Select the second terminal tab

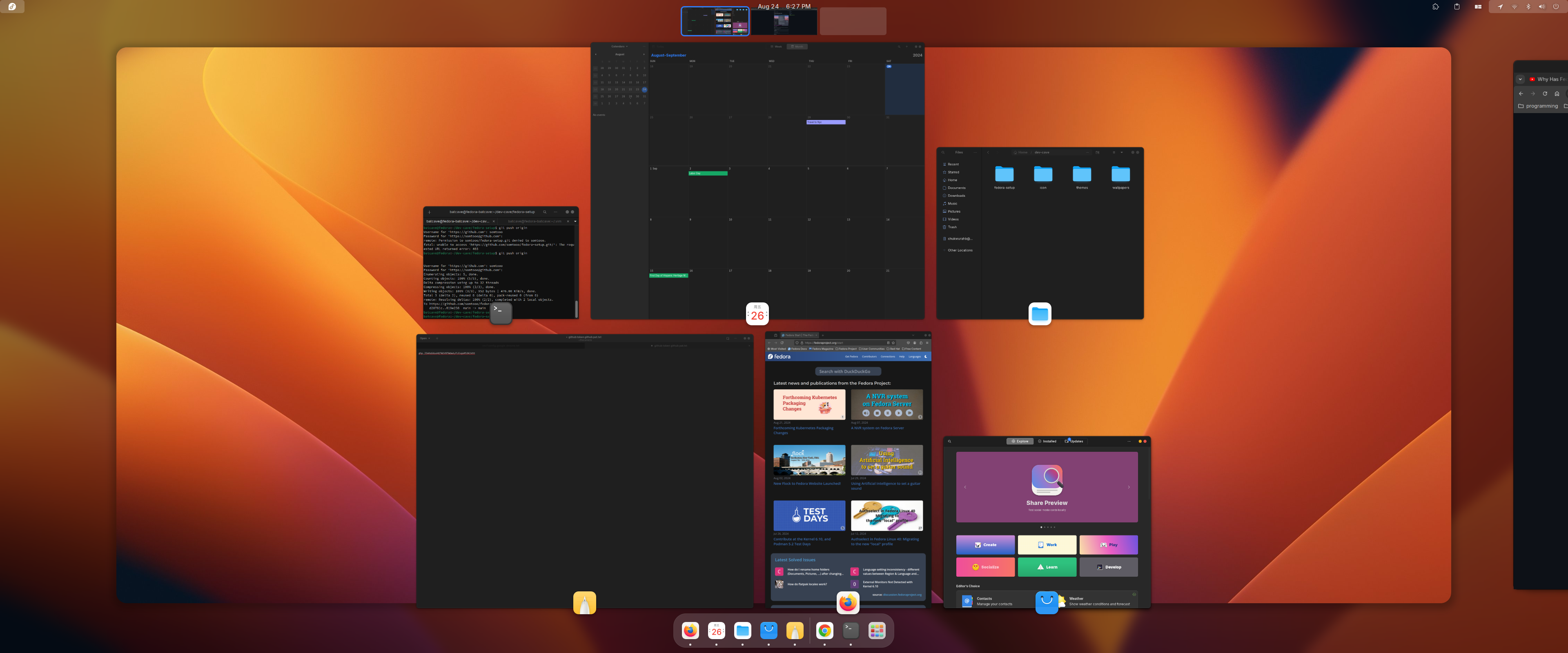pos(535,221)
